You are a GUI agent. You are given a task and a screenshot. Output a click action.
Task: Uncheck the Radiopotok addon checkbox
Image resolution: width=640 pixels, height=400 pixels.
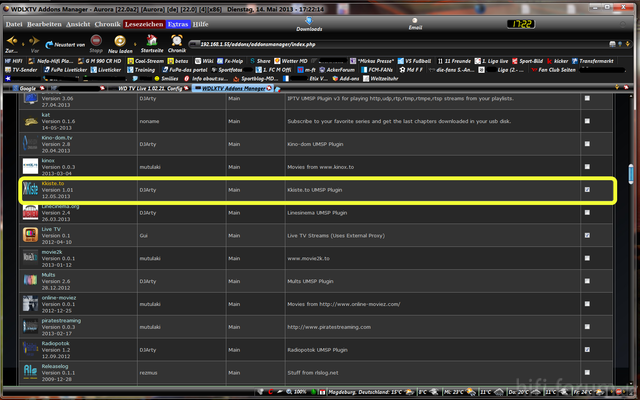587,350
